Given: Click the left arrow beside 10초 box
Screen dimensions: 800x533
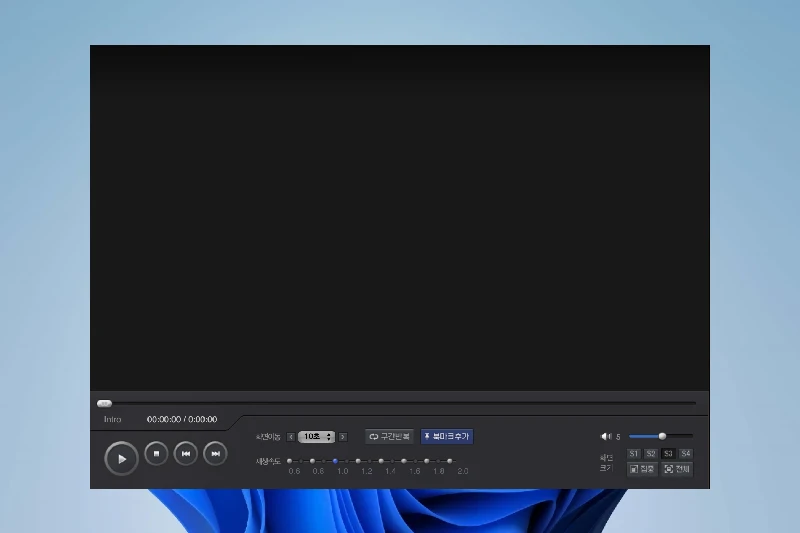Looking at the screenshot, I should (x=291, y=437).
